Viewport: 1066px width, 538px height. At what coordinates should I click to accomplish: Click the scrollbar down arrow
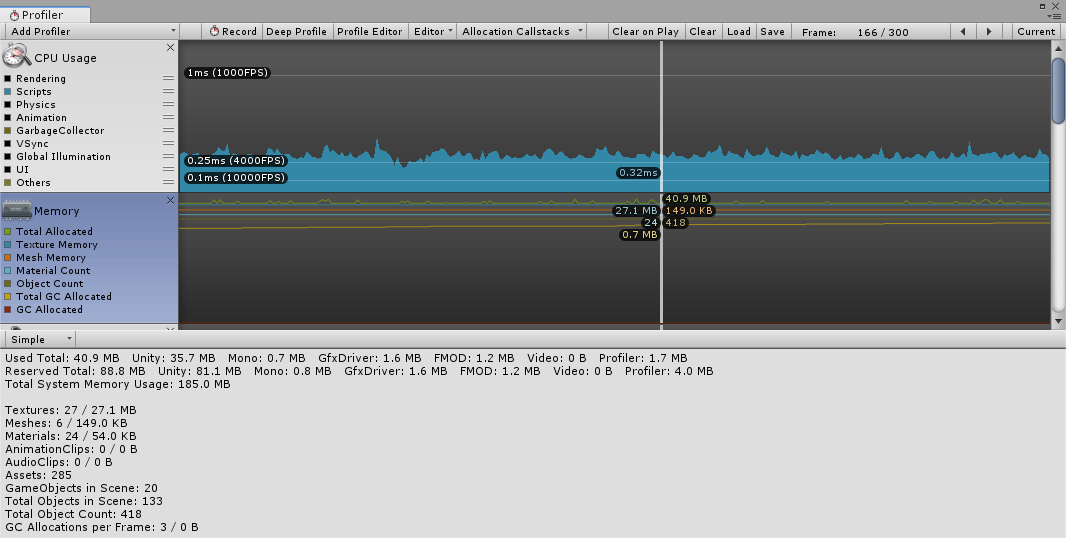[1058, 321]
